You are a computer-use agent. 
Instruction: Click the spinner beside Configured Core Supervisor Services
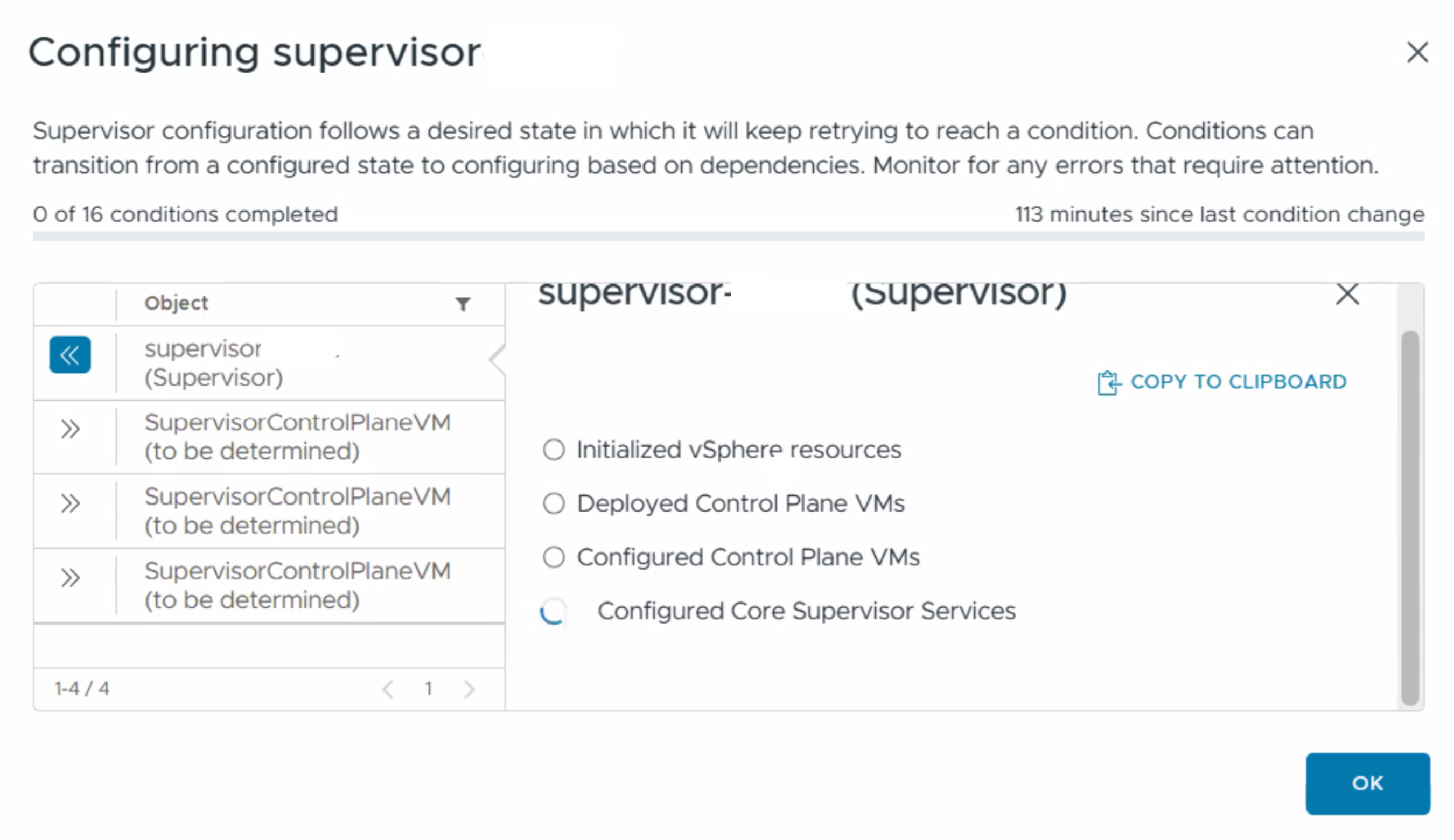click(553, 612)
